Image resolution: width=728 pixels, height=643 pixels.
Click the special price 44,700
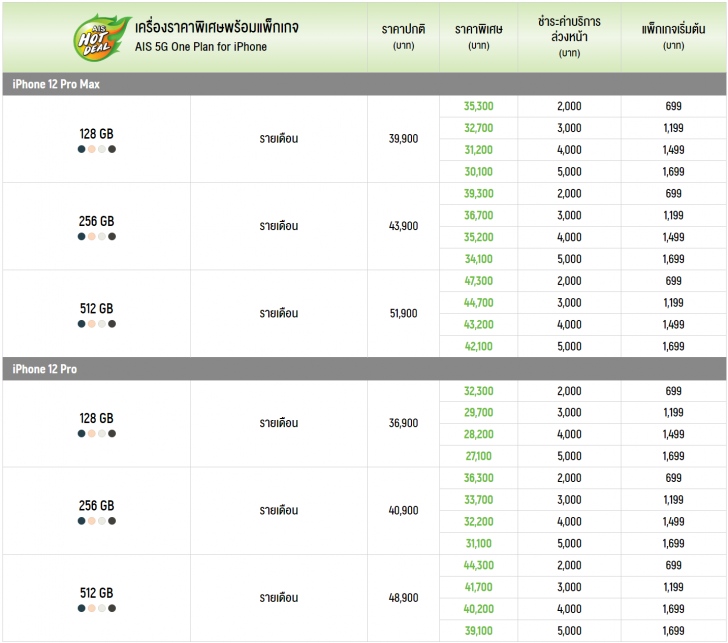pyautogui.click(x=479, y=303)
